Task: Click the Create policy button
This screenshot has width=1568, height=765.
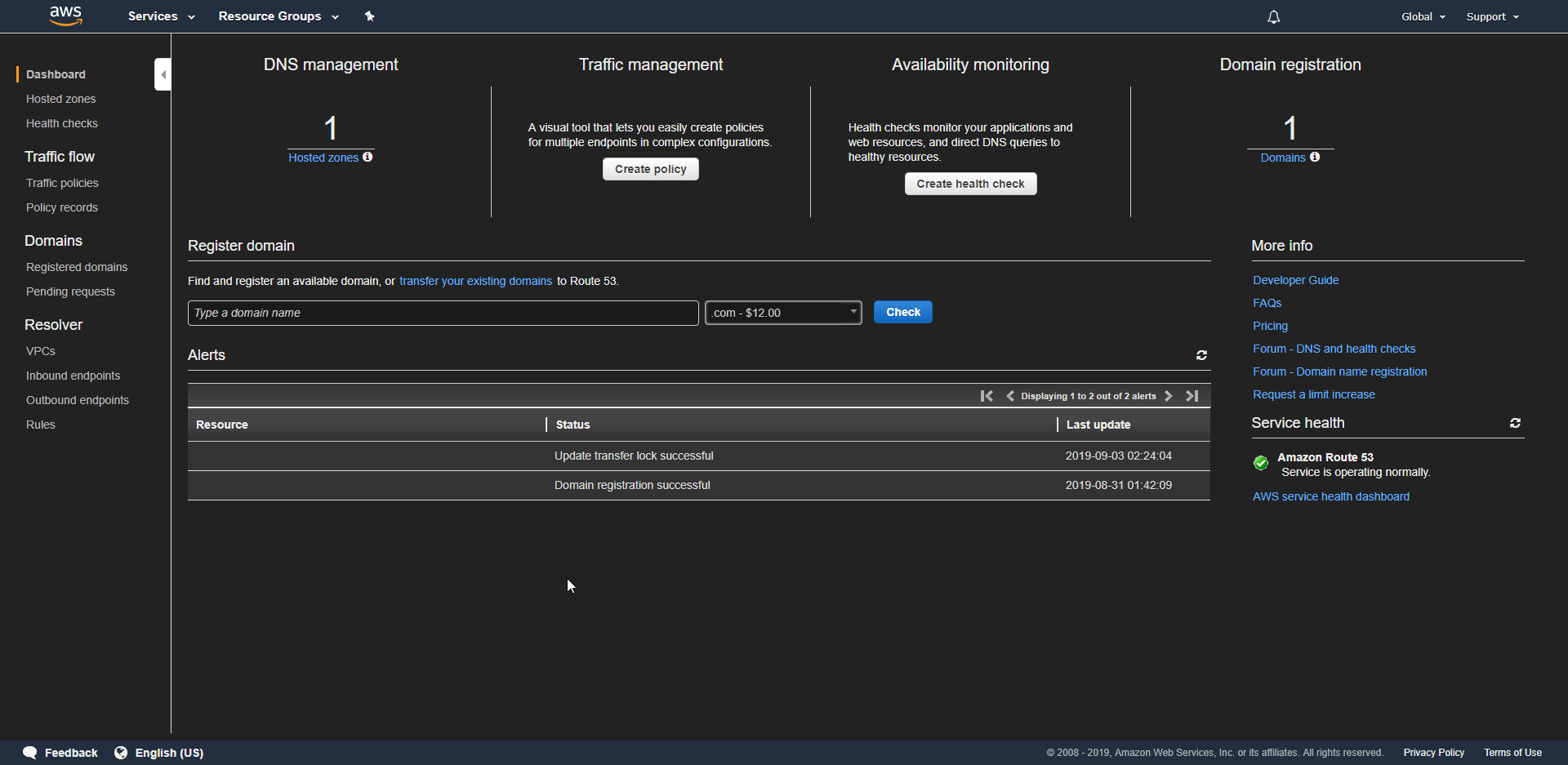Action: (651, 169)
